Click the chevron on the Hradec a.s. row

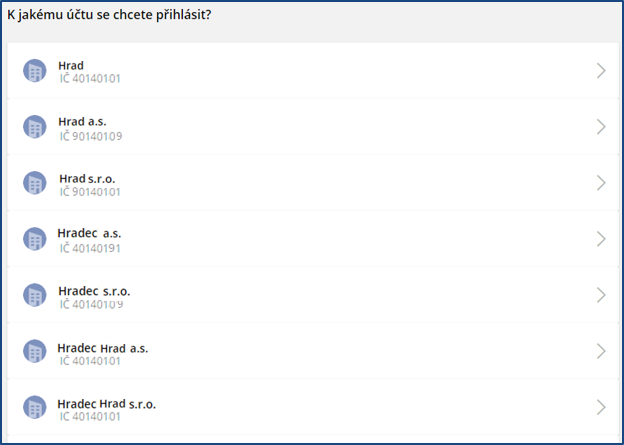click(601, 239)
